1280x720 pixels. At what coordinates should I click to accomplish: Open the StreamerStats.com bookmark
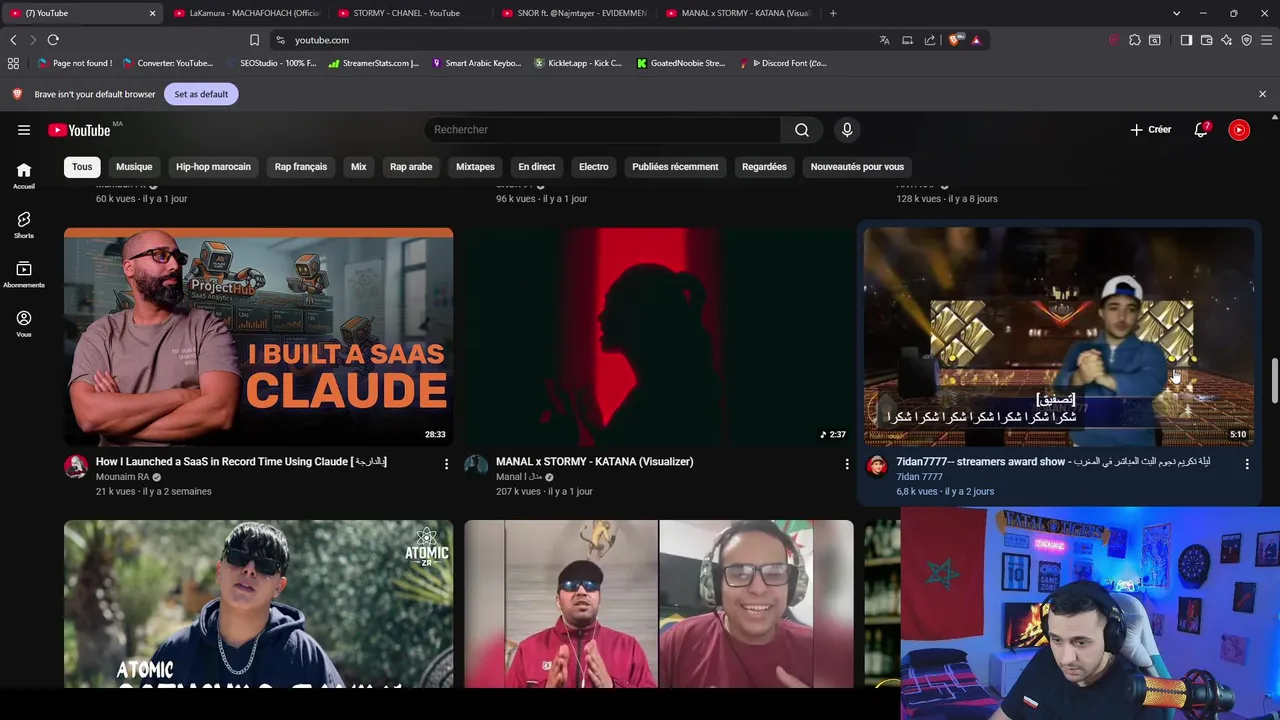(374, 63)
